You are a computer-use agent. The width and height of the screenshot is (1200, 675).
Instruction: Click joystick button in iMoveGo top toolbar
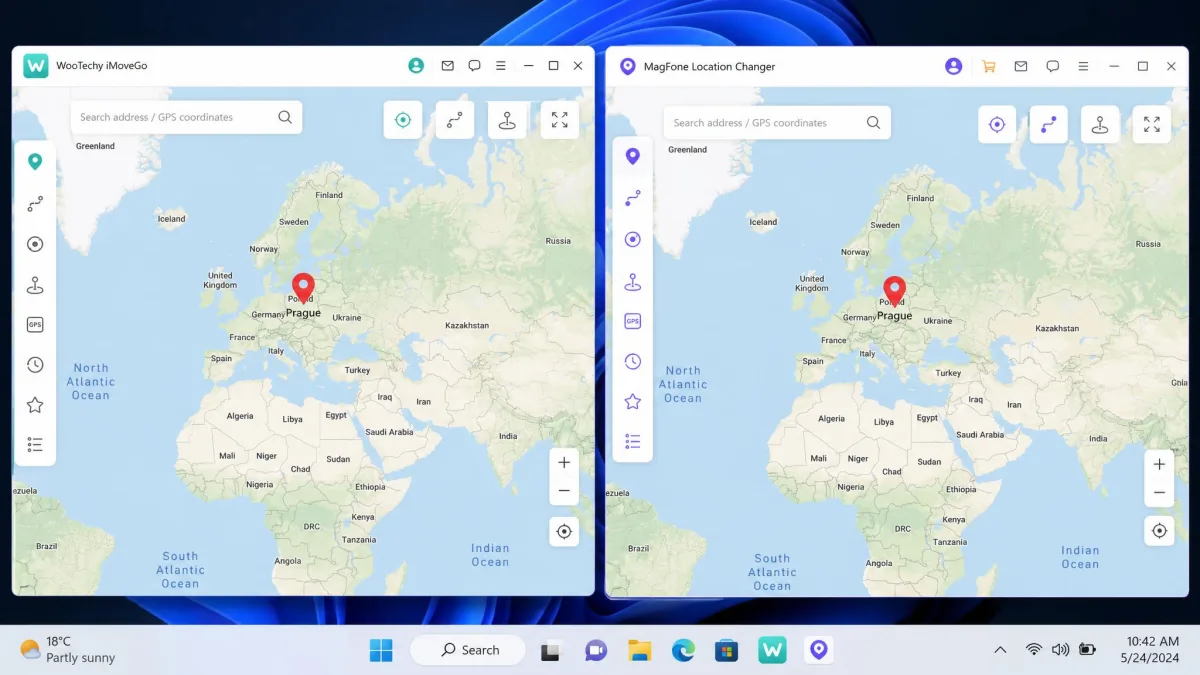507,120
